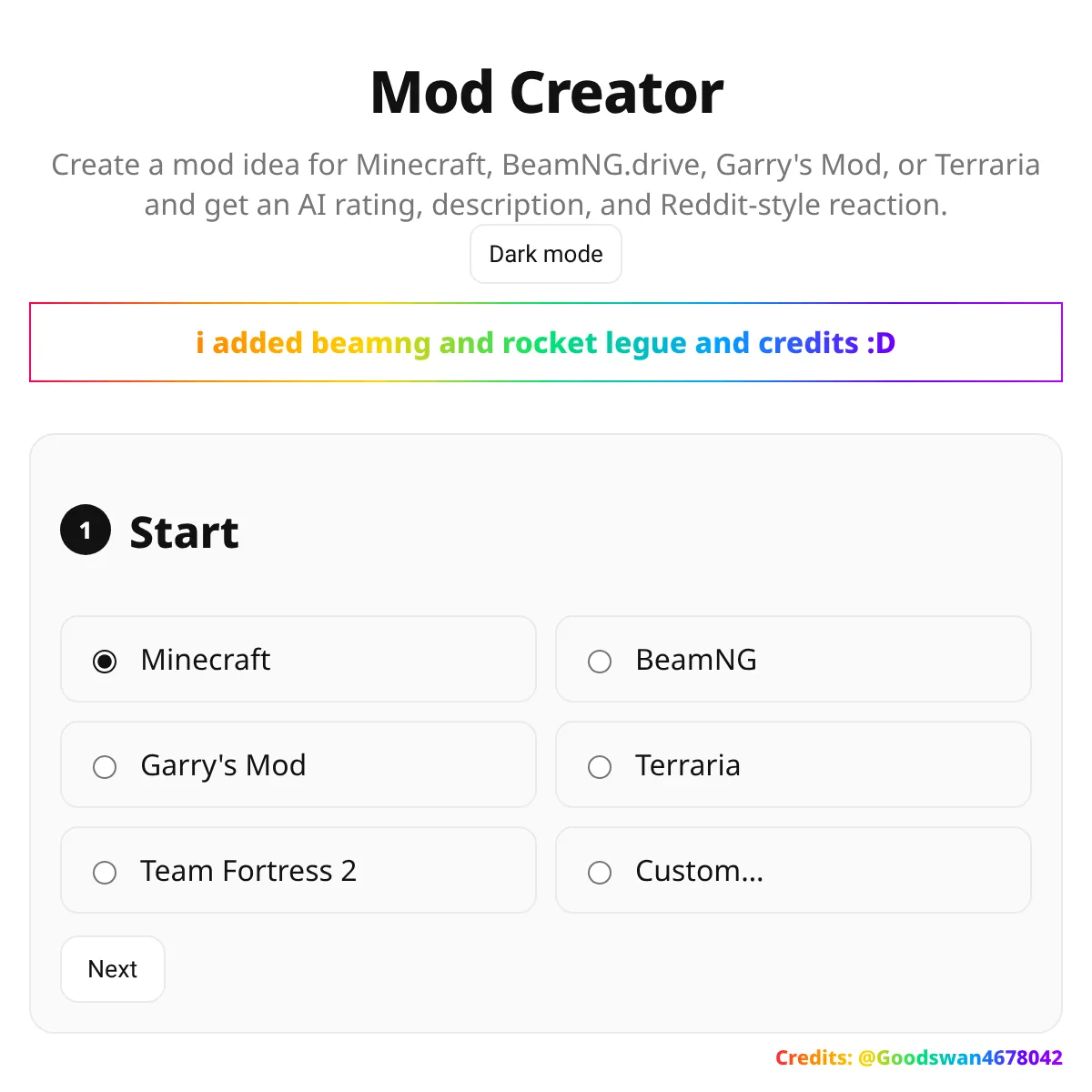Click the Team Fortress 2 label
1092x1092 pixels.
pyautogui.click(x=248, y=870)
